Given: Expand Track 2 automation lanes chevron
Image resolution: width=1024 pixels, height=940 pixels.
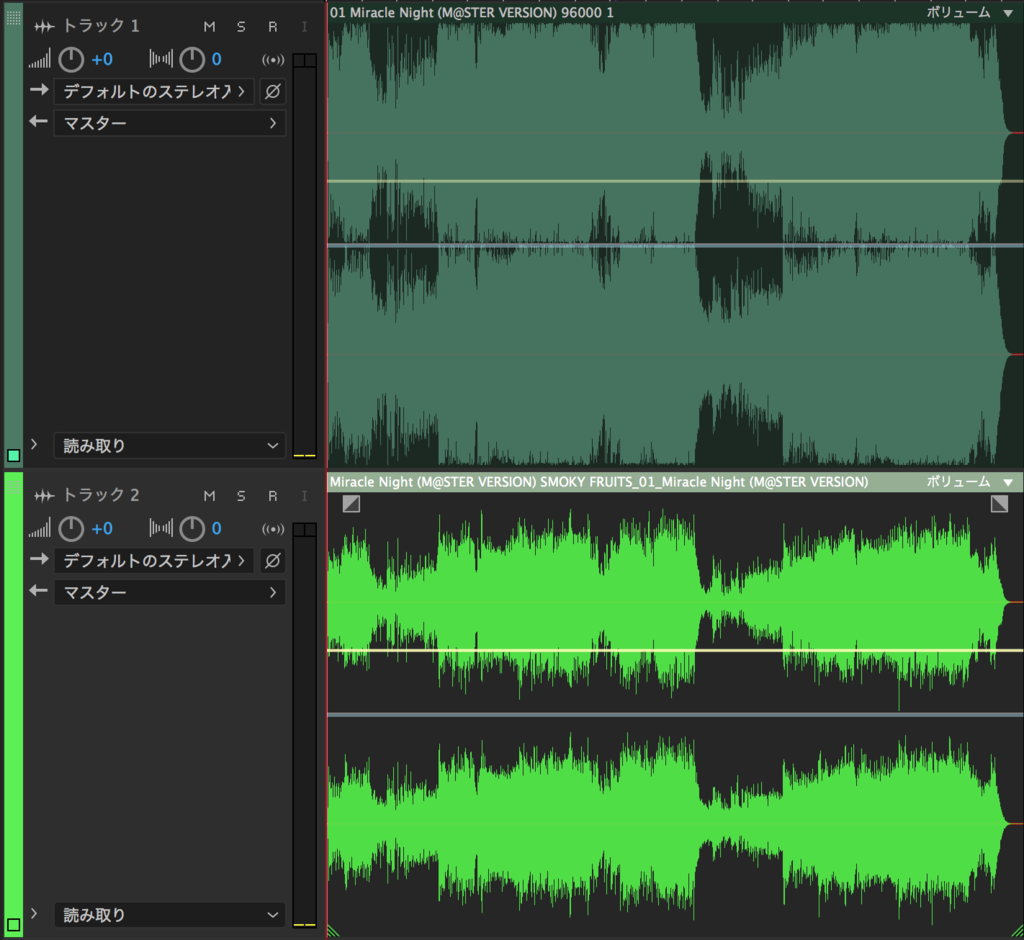Looking at the screenshot, I should (34, 913).
